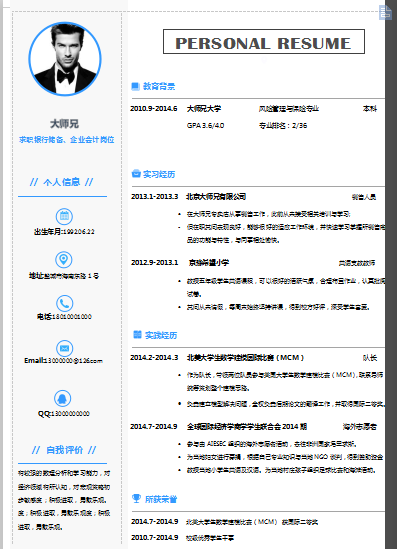The height and width of the screenshot is (549, 397).
Task: Click the calendar icon above 出生年月
Action: coord(64,216)
